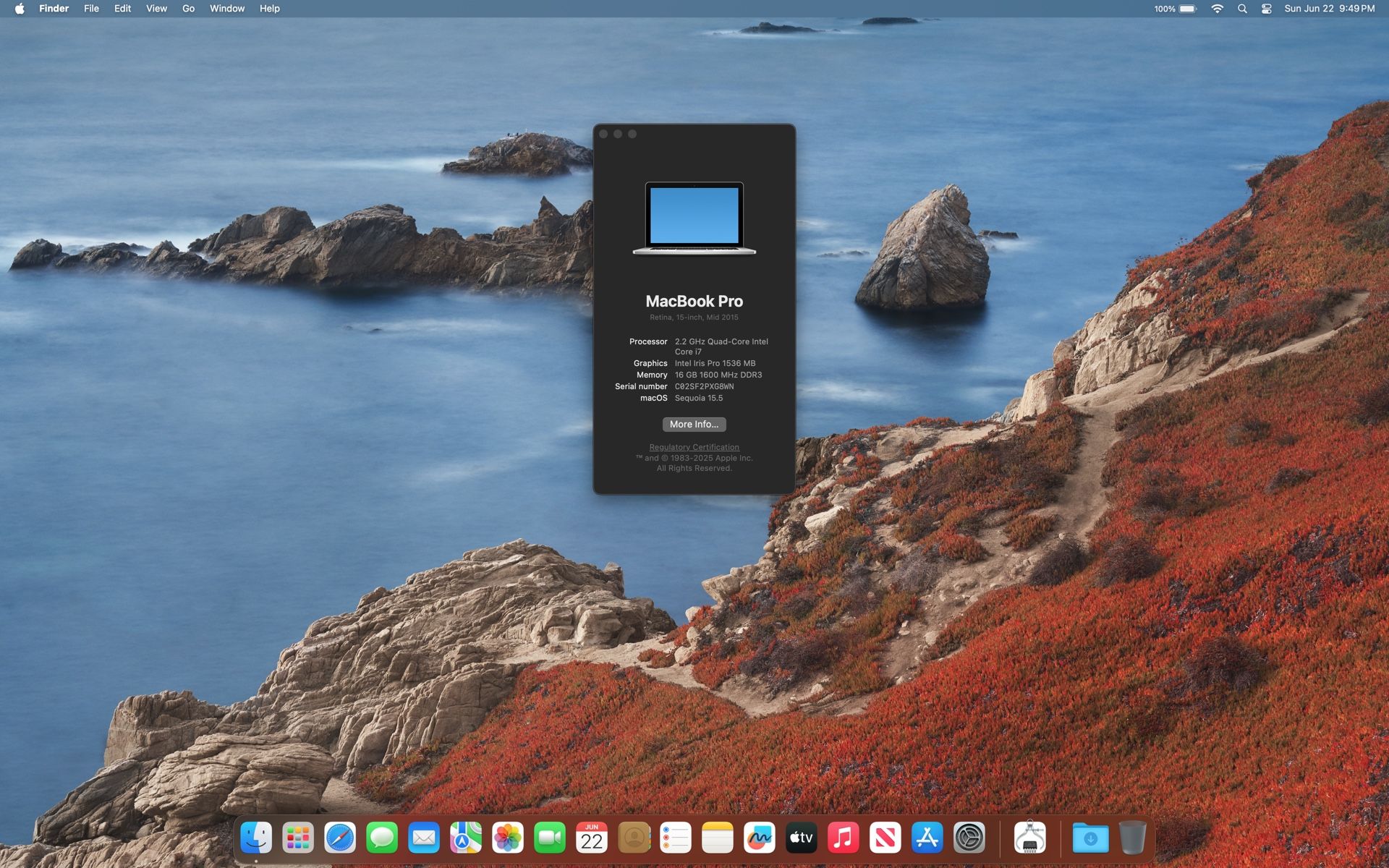The width and height of the screenshot is (1389, 868).
Task: Open Trash in the Dock
Action: pos(1132,838)
